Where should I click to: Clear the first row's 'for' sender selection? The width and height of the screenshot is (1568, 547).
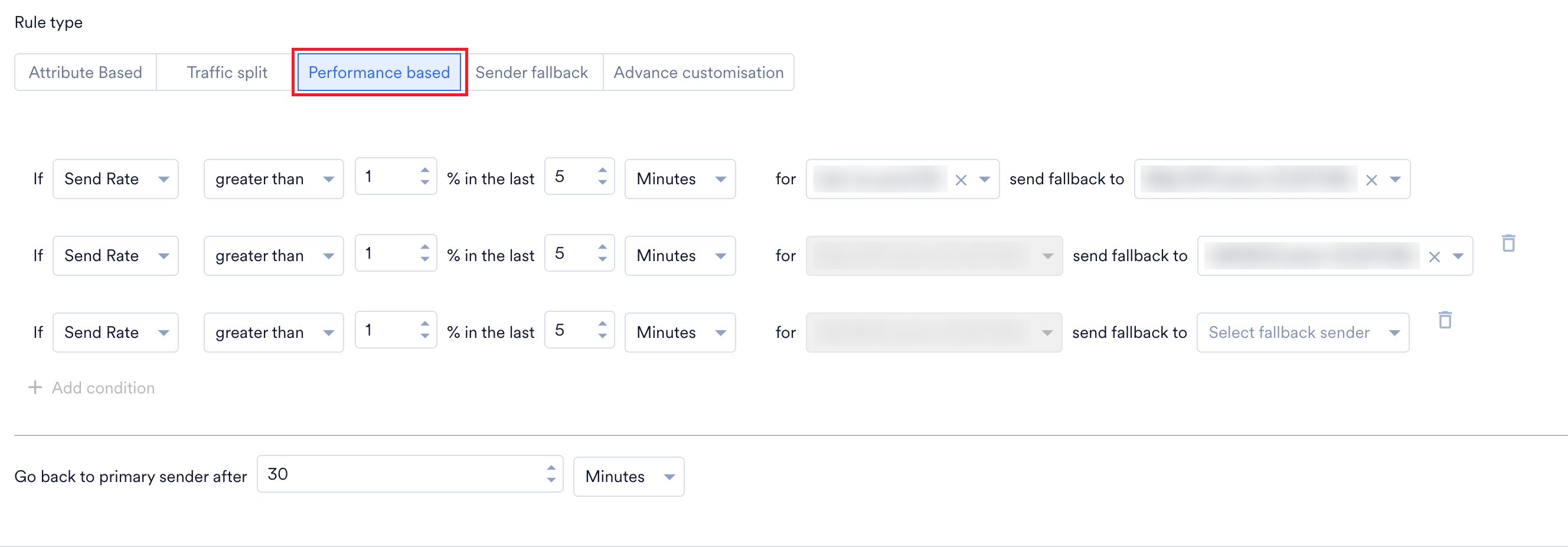(961, 180)
